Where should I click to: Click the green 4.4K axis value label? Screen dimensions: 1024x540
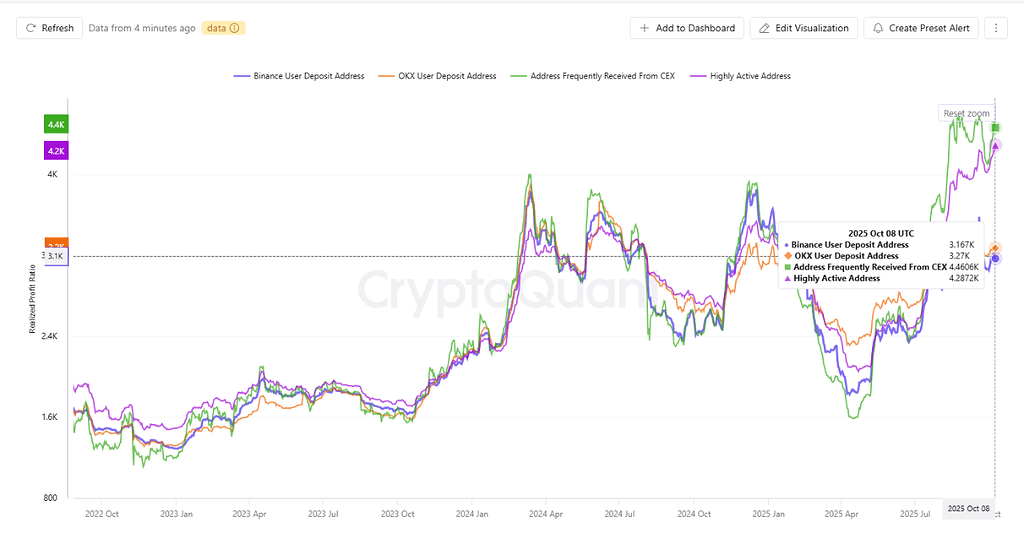[56, 125]
